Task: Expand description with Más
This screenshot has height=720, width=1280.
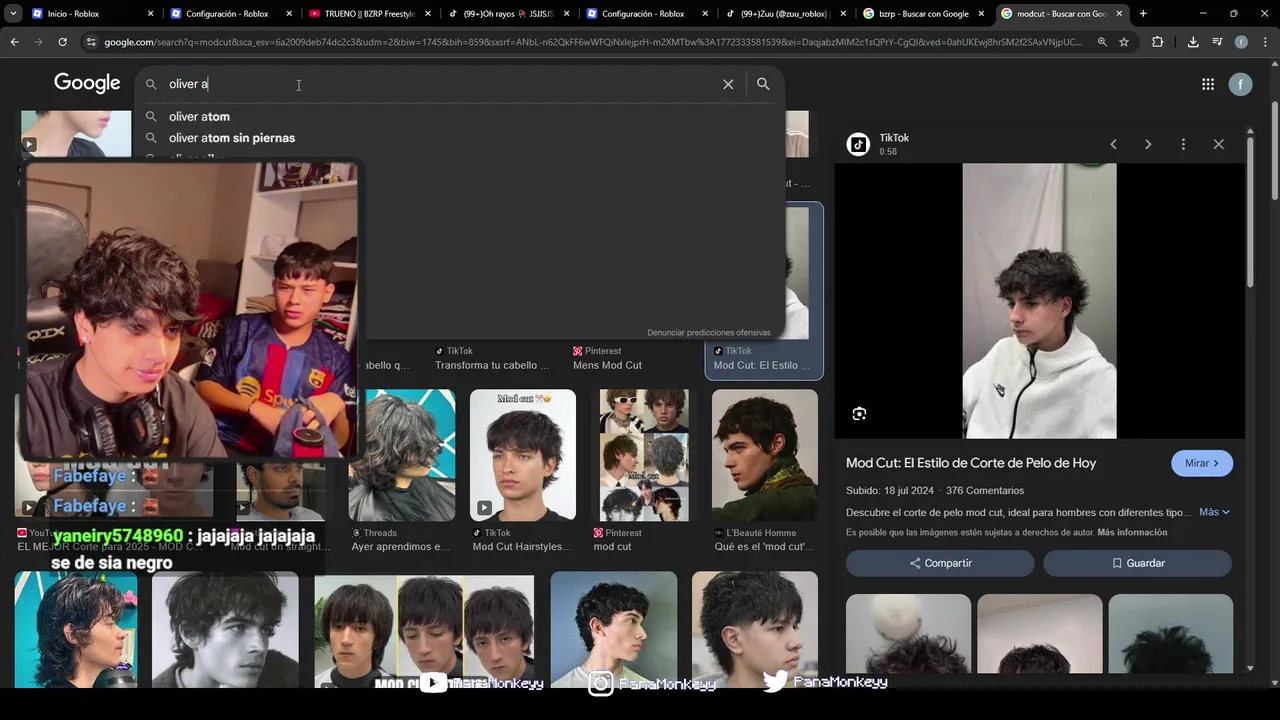Action: tap(1214, 512)
